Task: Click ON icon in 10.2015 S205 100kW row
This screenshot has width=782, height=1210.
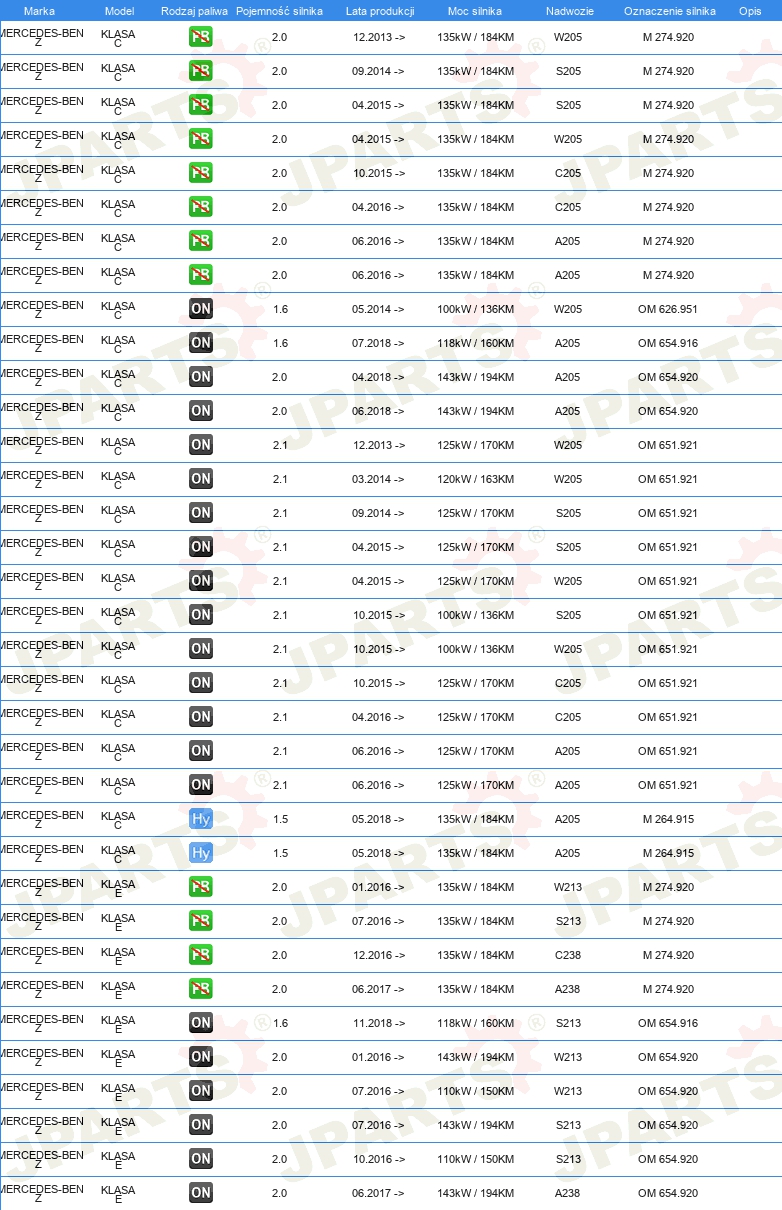Action: [x=201, y=616]
